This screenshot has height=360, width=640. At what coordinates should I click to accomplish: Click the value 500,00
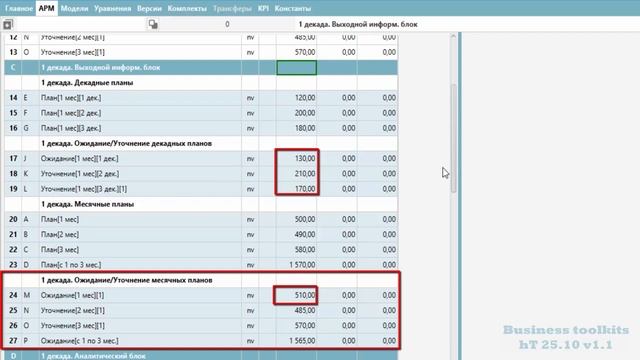tap(305, 220)
